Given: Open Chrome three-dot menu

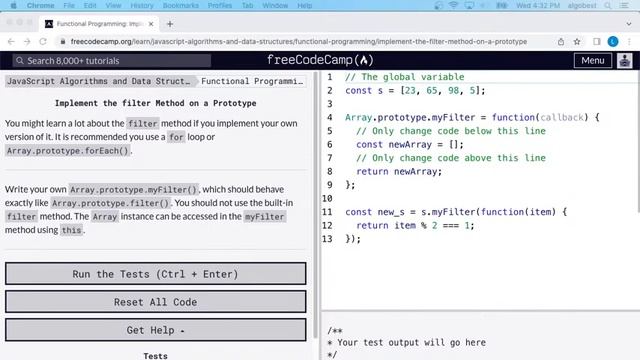Looking at the screenshot, I should click(629, 42).
